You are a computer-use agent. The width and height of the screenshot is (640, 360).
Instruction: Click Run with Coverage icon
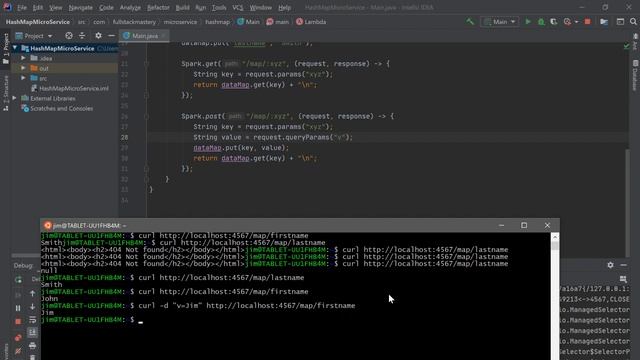point(554,22)
